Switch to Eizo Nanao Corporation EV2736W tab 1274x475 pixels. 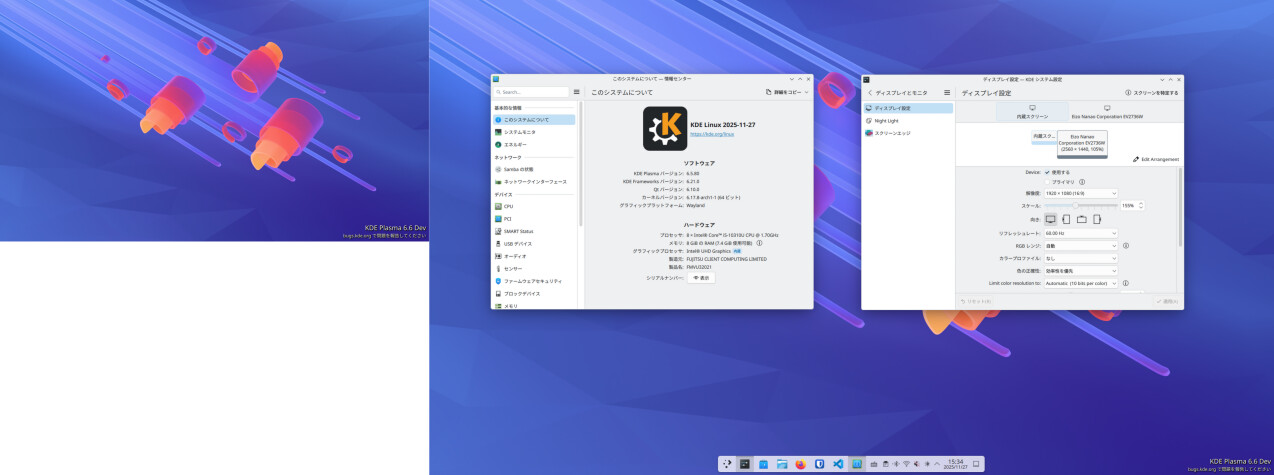tap(1107, 112)
